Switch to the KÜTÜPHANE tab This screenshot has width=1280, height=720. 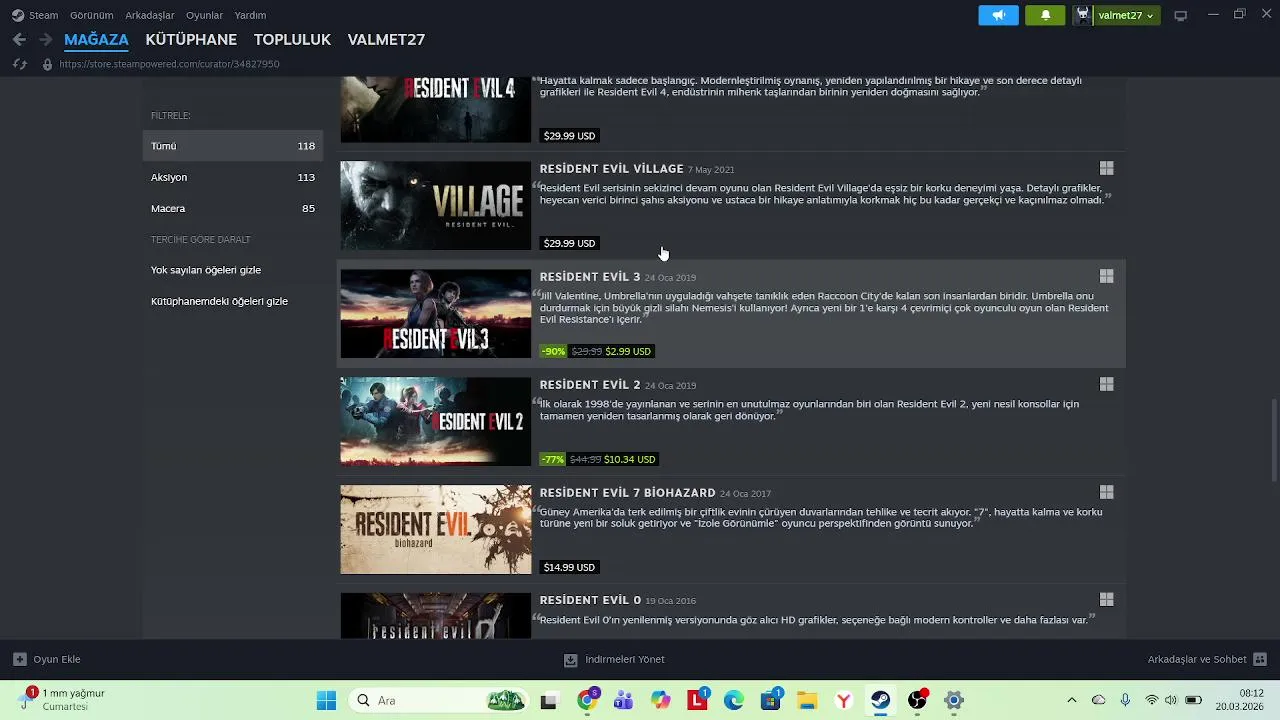(x=191, y=40)
